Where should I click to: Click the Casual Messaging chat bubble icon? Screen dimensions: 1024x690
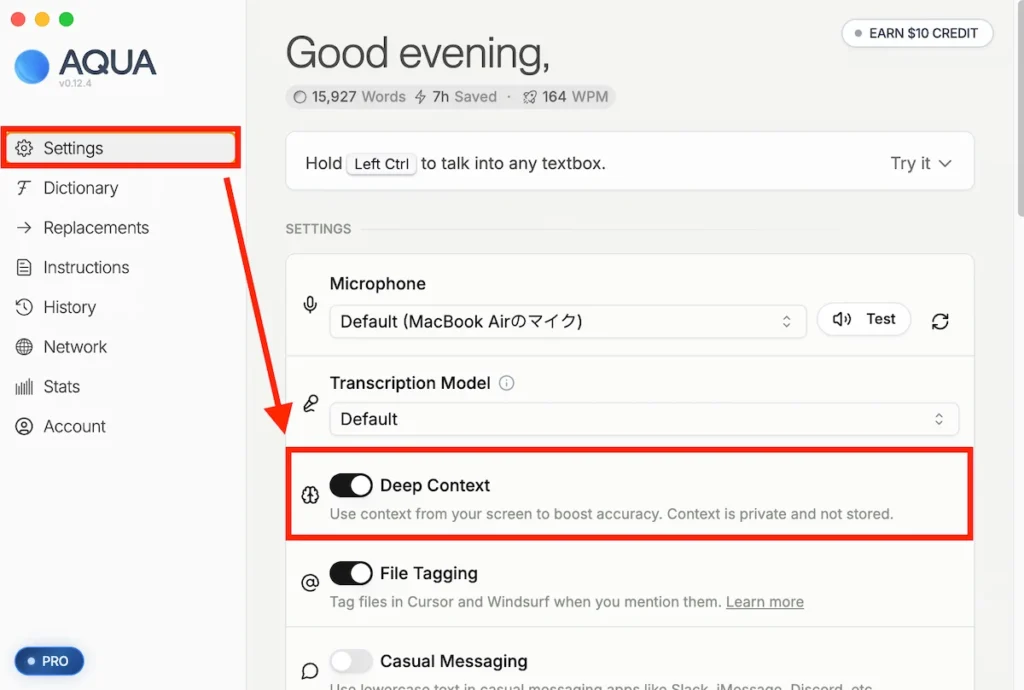[x=310, y=670]
